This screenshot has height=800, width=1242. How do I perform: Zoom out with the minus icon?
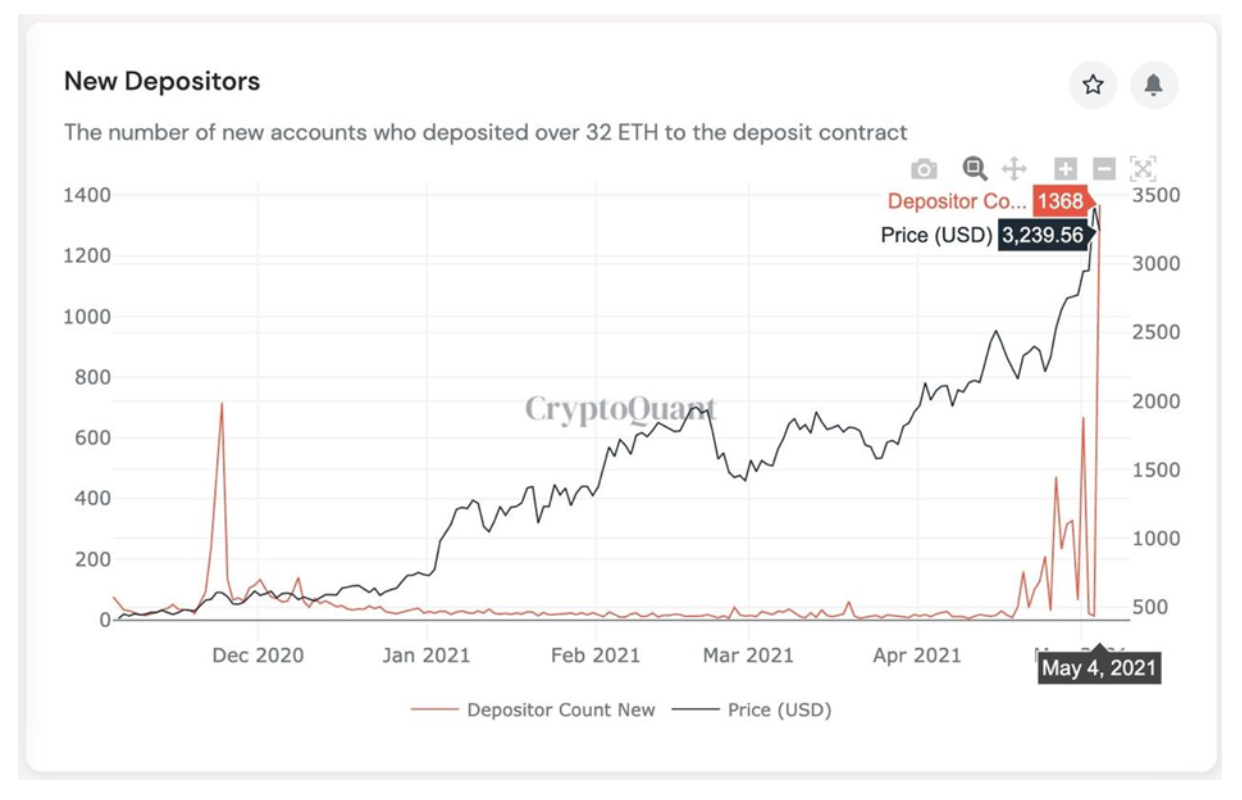point(1103,169)
